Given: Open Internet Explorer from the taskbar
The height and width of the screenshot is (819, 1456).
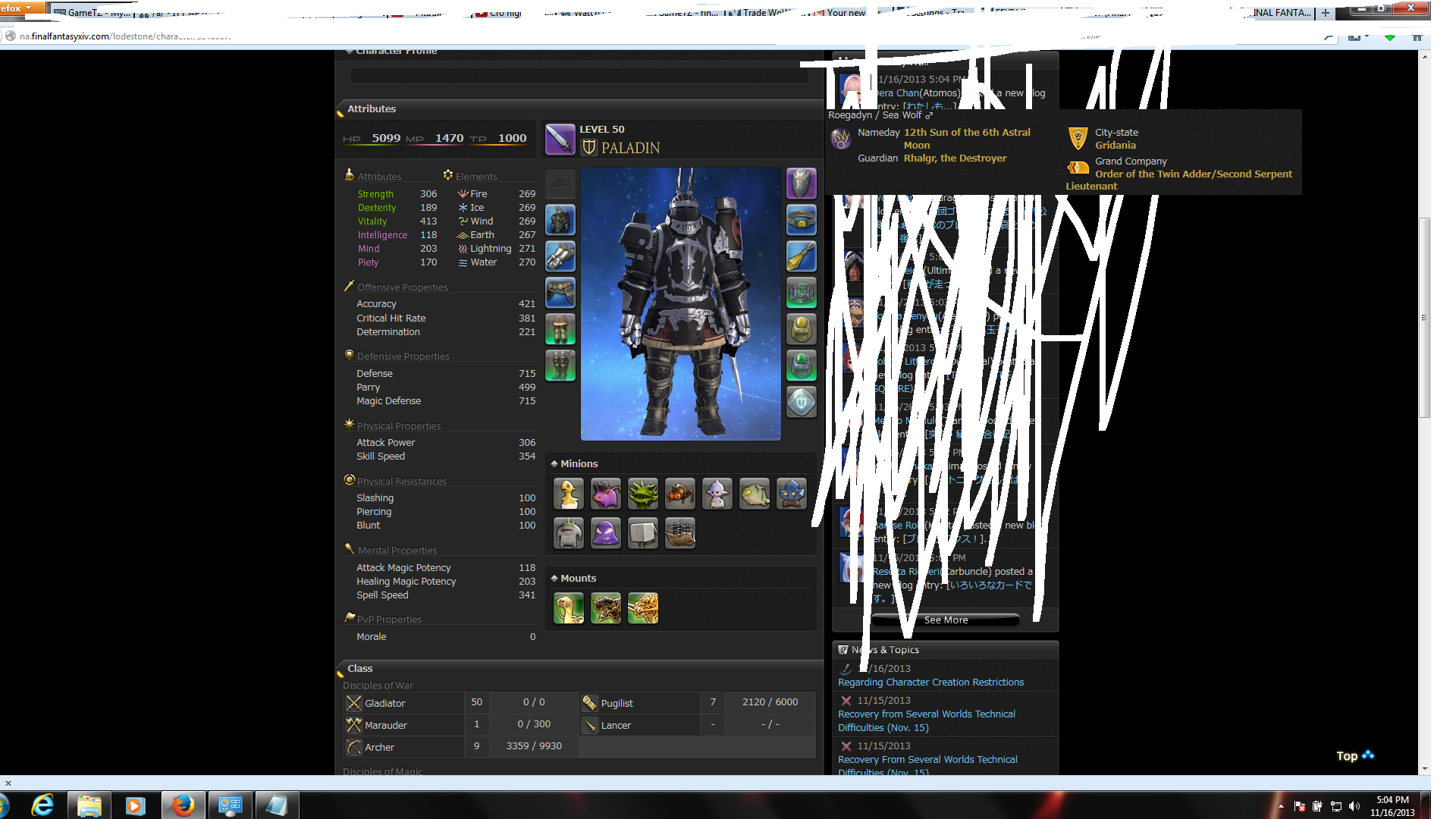Looking at the screenshot, I should pyautogui.click(x=43, y=805).
